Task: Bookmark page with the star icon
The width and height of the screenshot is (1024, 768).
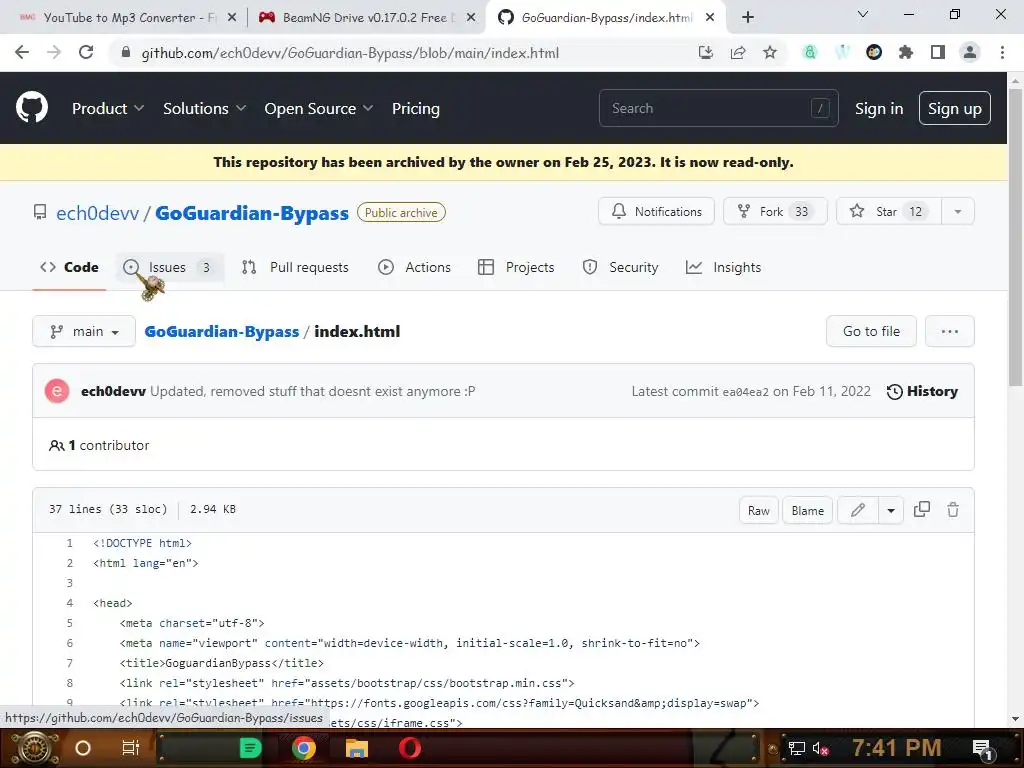Action: click(x=770, y=53)
